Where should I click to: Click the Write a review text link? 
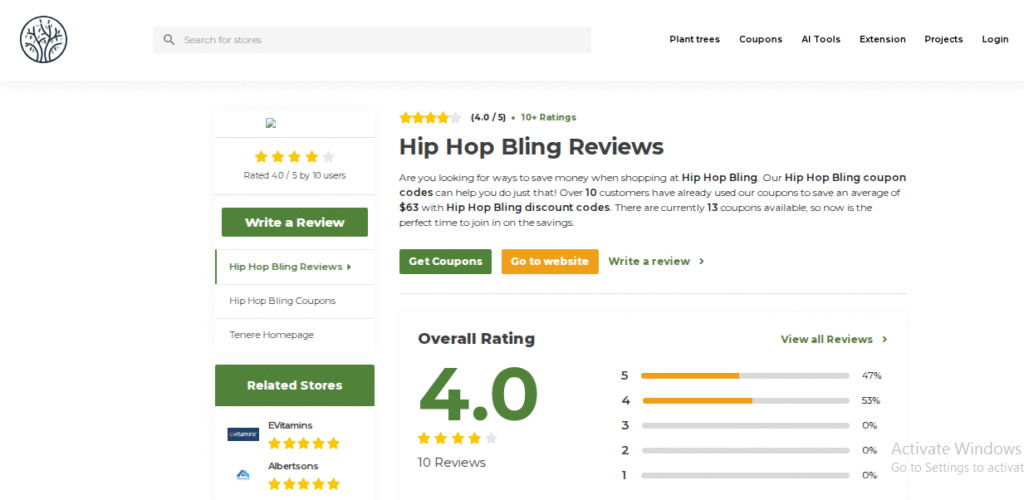pos(649,261)
